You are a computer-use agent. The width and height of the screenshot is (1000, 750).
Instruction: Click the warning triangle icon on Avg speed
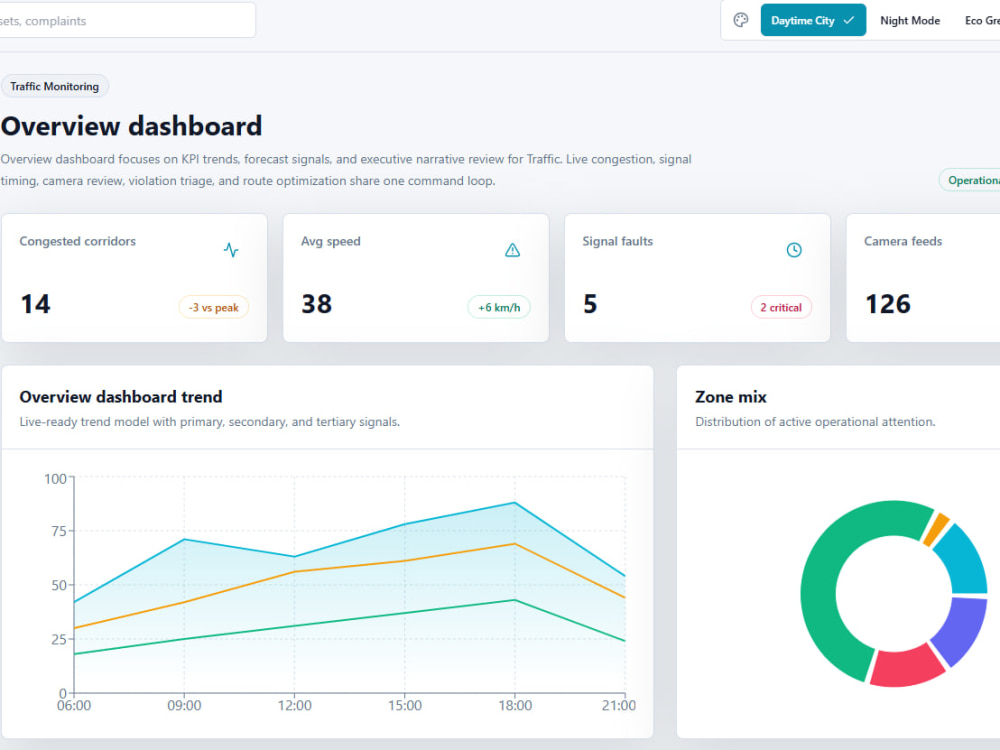(512, 250)
